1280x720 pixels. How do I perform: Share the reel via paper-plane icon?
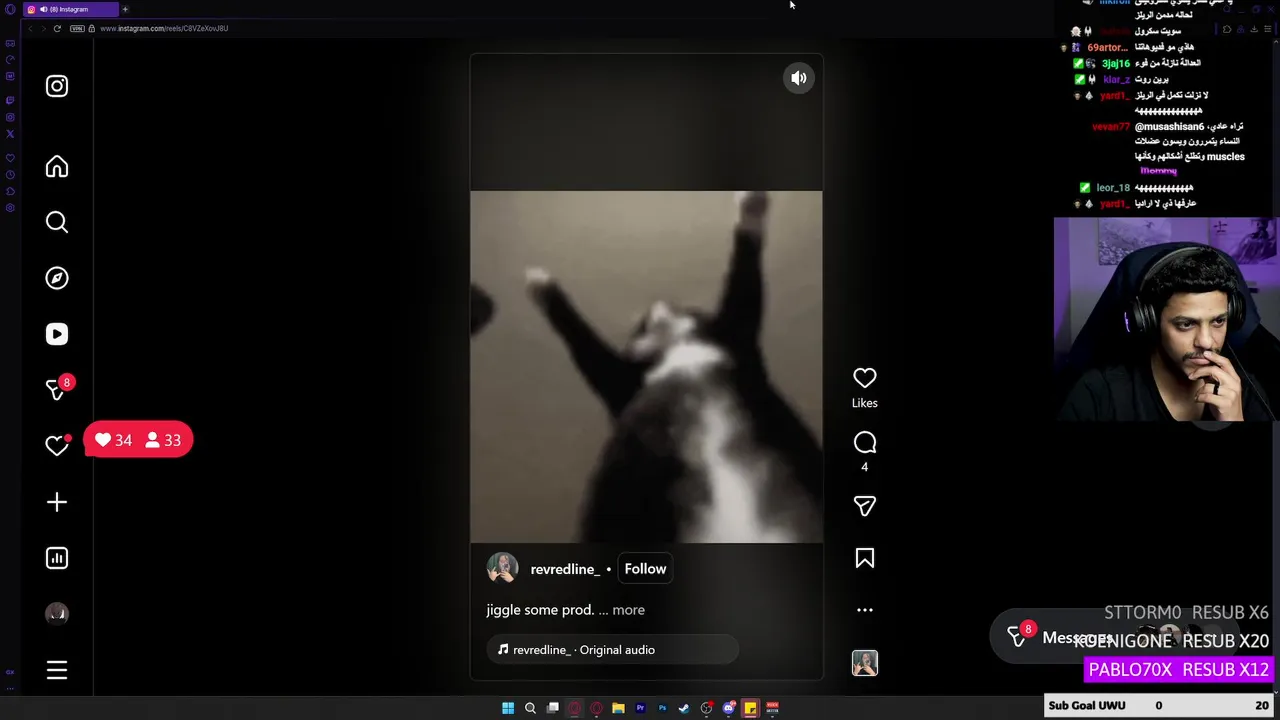click(x=865, y=506)
